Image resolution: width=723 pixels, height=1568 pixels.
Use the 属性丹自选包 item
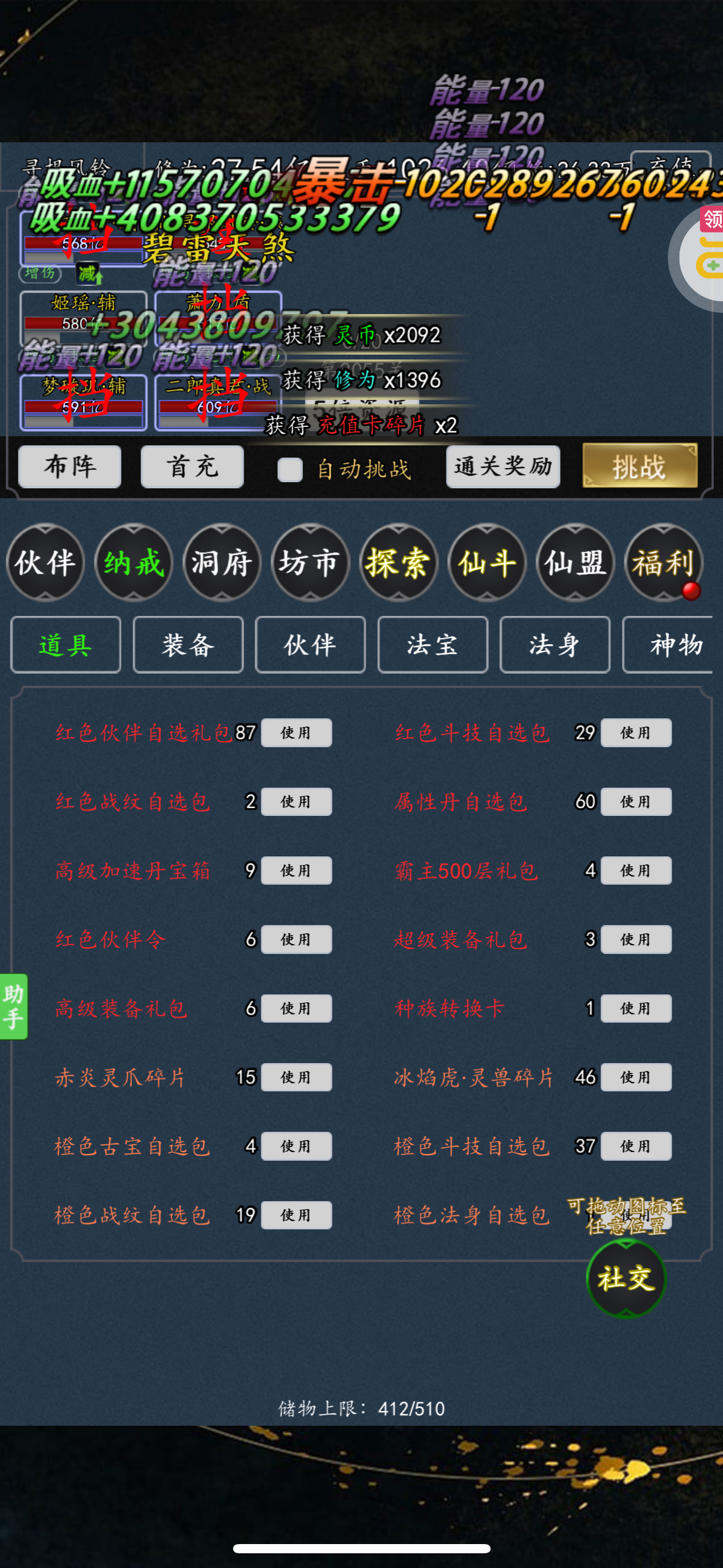tap(636, 801)
